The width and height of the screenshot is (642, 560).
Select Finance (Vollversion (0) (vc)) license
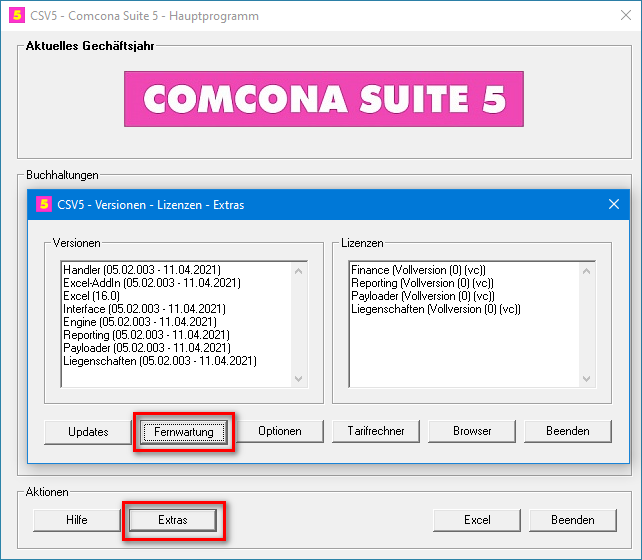[418, 270]
